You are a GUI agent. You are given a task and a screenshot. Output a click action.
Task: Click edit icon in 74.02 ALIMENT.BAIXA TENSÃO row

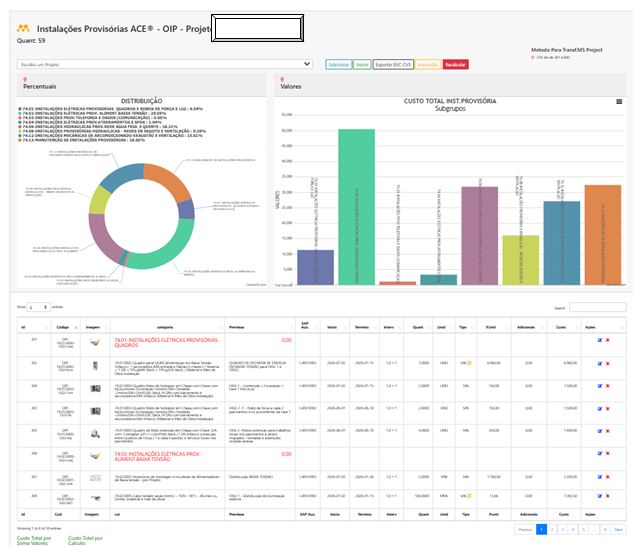599,452
